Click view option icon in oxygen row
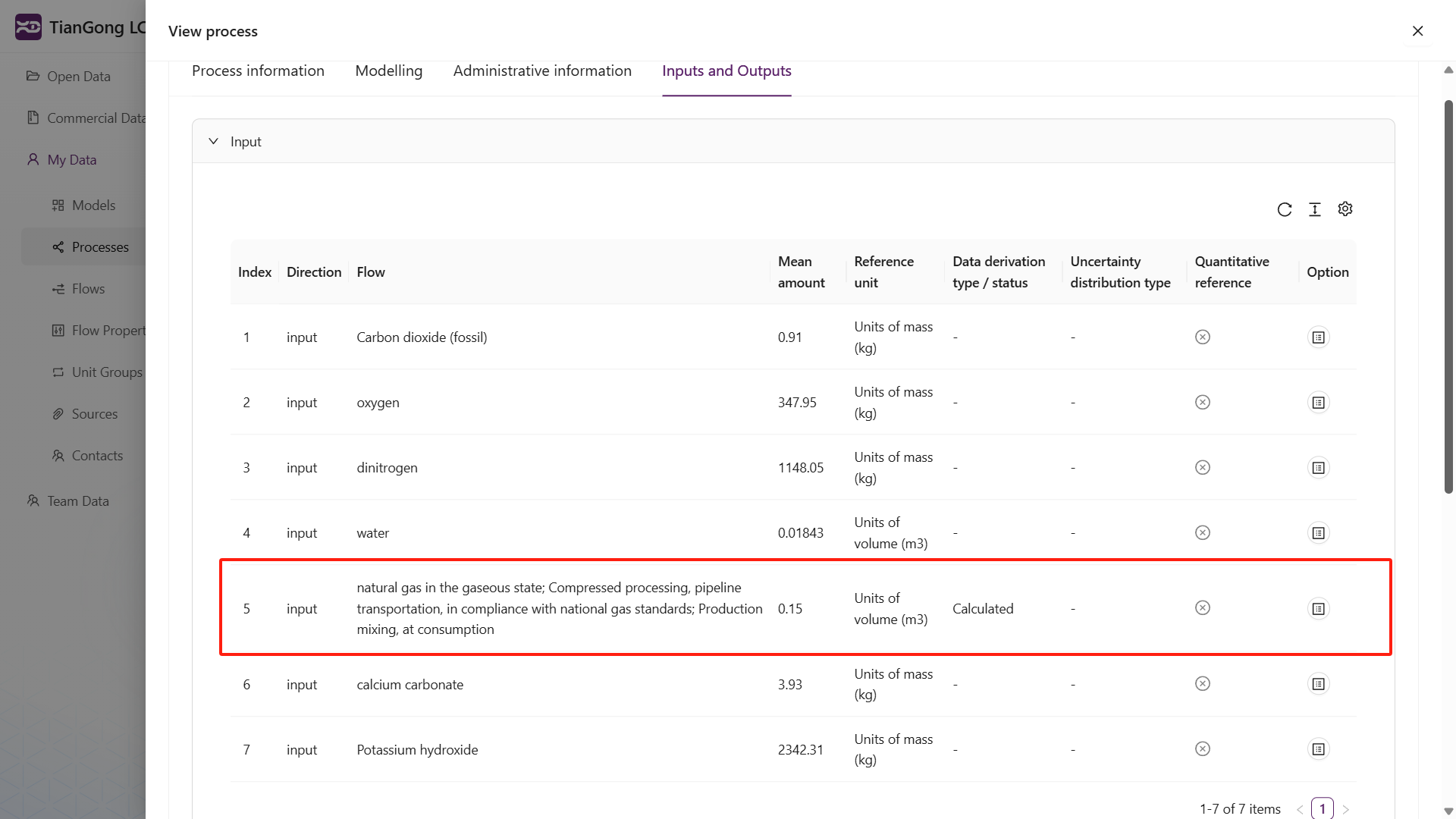Viewport: 1456px width, 819px height. 1318,403
